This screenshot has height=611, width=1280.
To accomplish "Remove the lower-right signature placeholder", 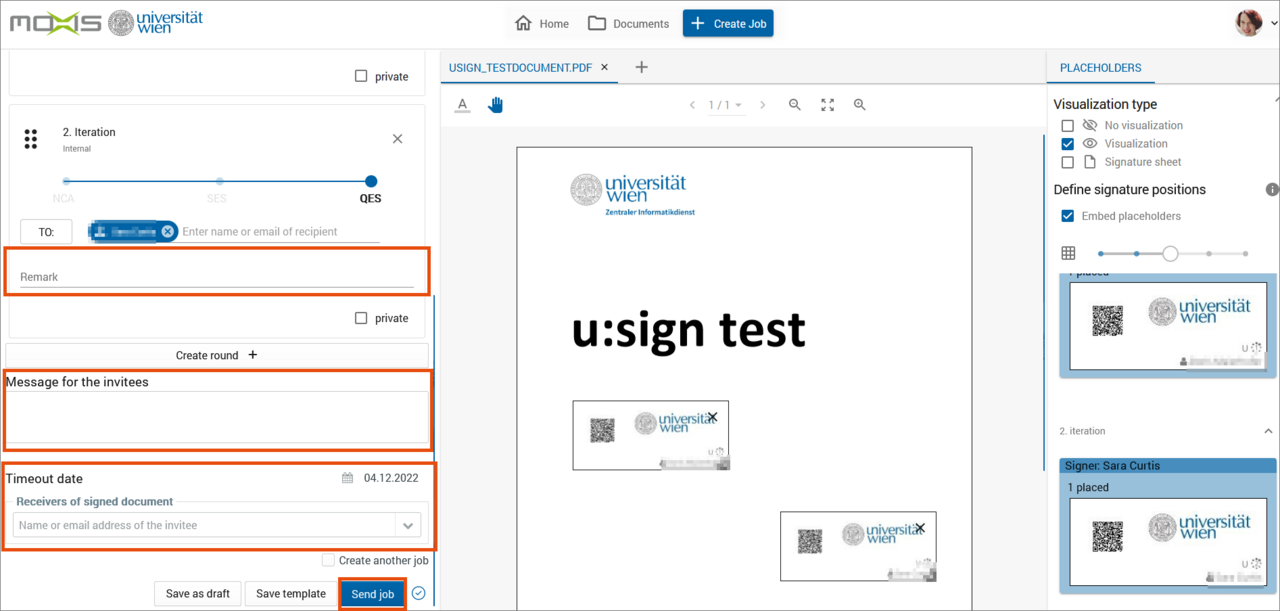I will [920, 528].
